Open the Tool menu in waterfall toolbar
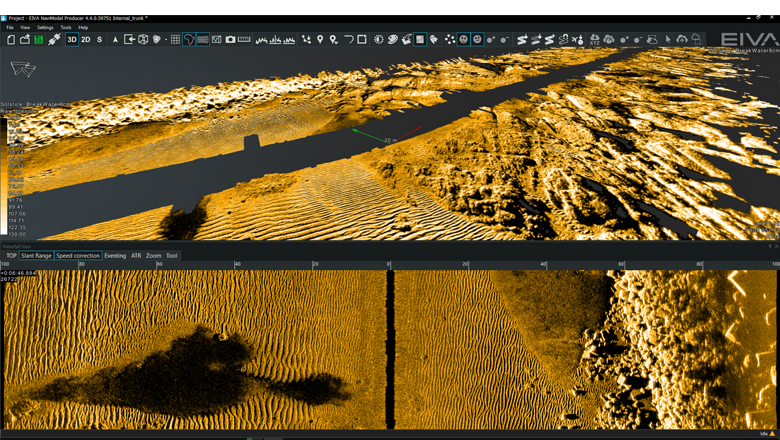Screen dimensions: 780x440 pyautogui.click(x=172, y=256)
